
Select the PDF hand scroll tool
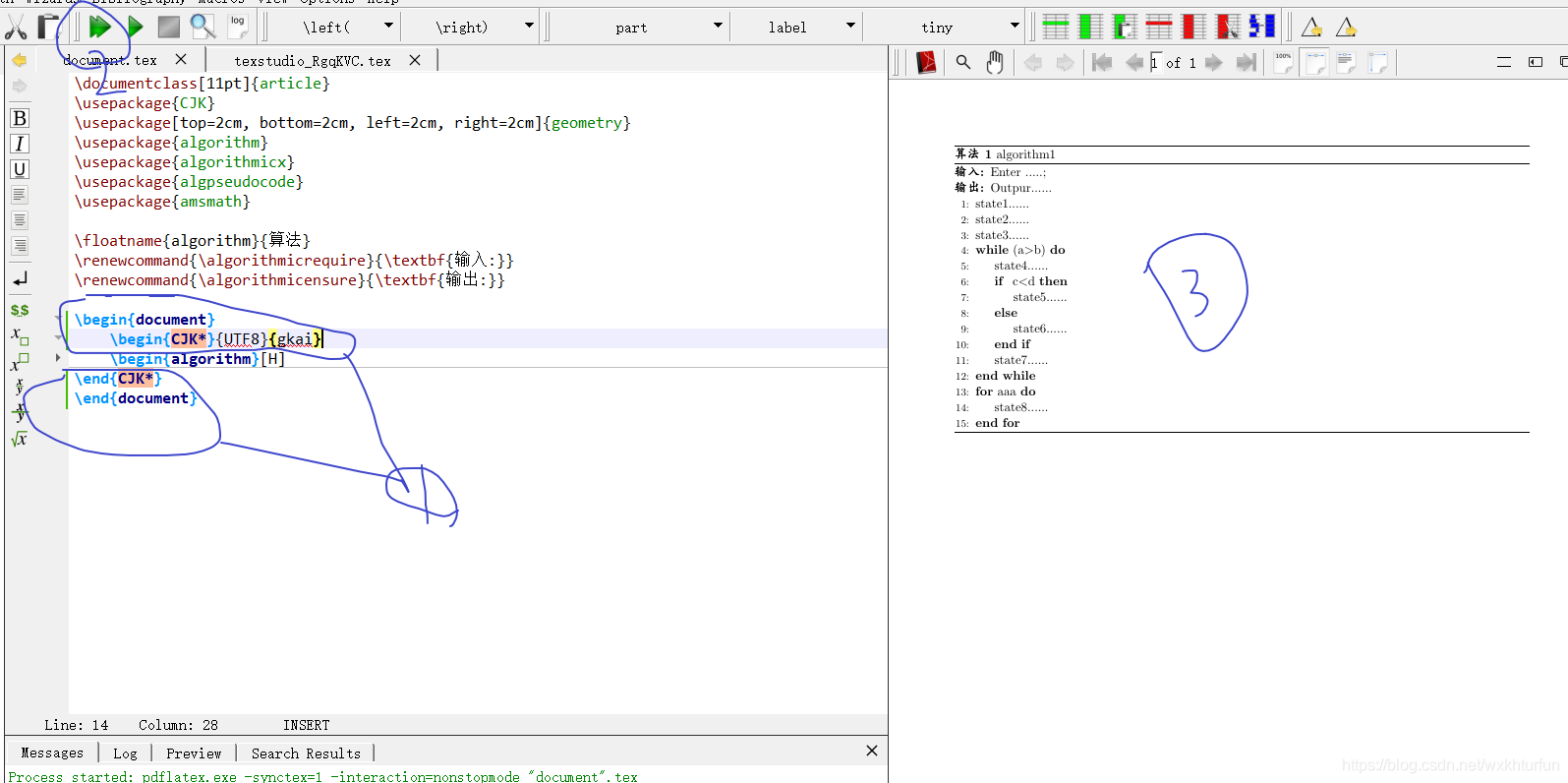[995, 63]
